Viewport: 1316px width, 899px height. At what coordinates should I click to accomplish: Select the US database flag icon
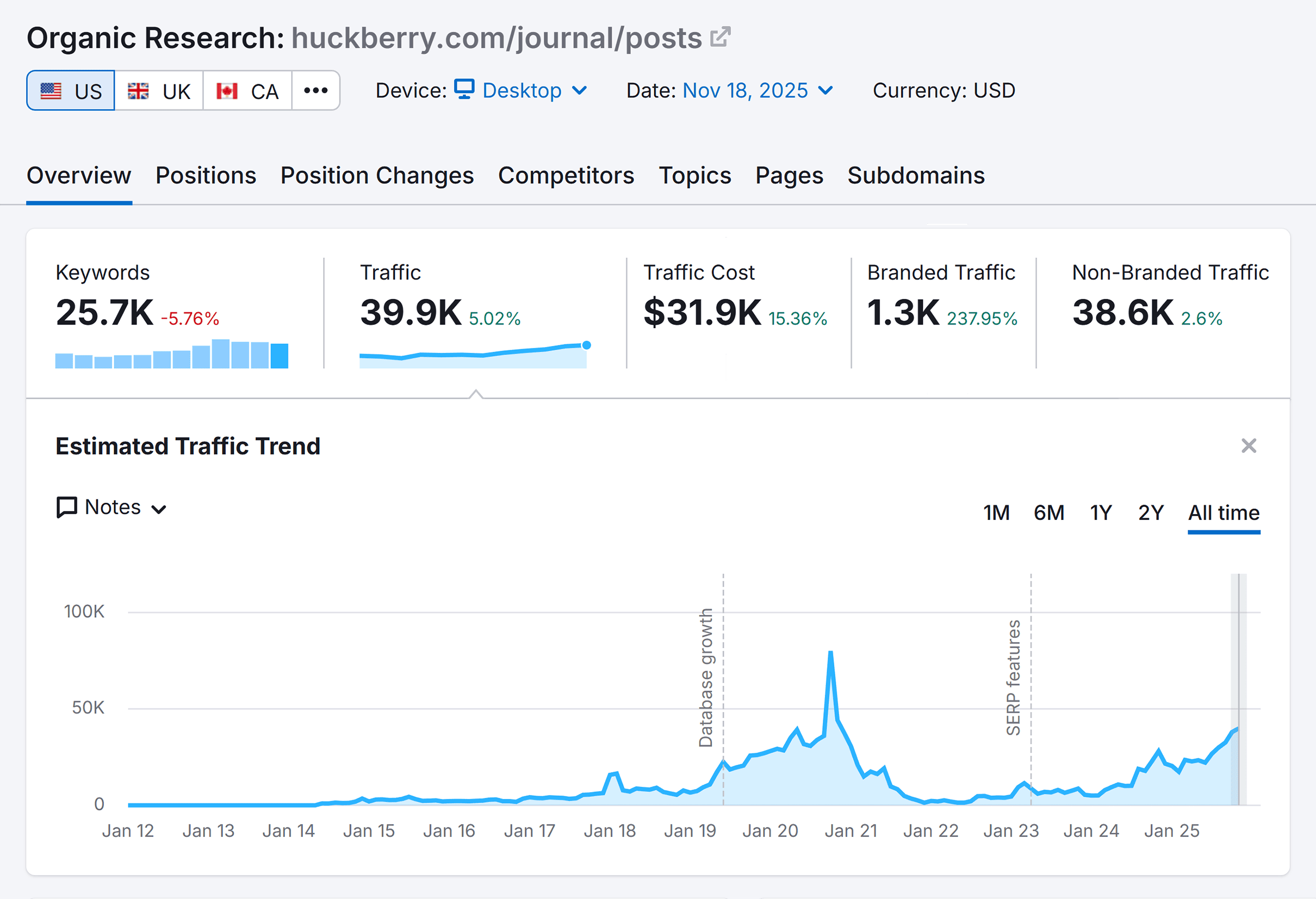click(x=52, y=90)
